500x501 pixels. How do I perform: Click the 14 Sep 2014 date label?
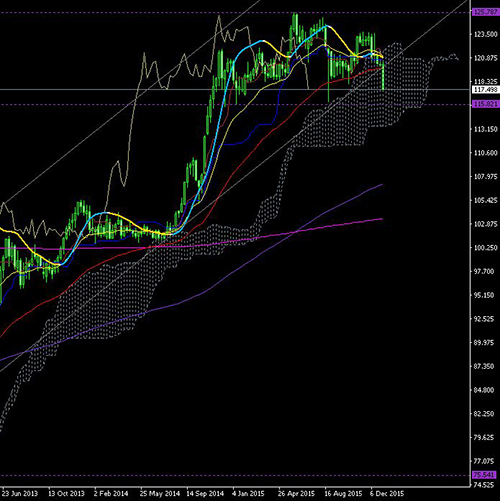(x=205, y=493)
